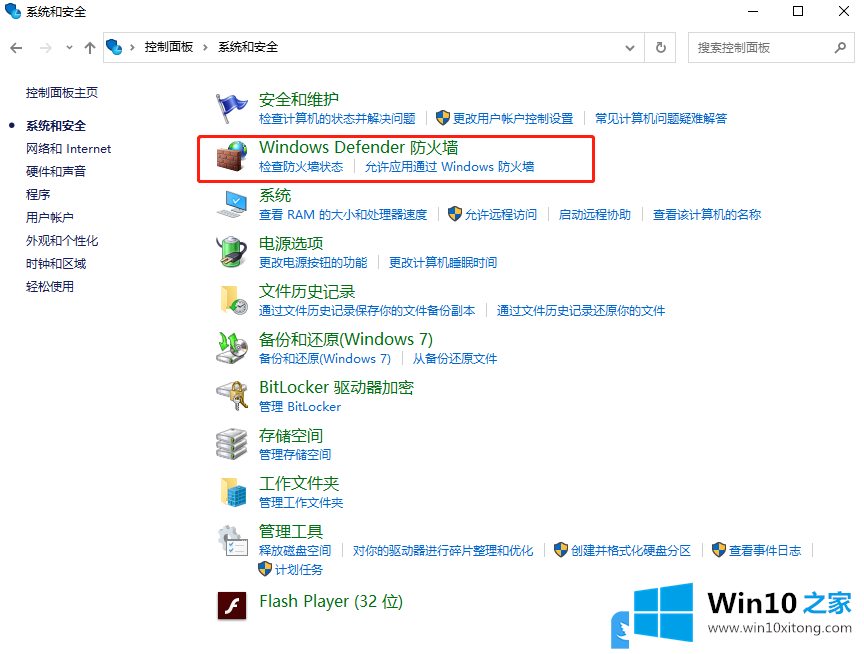The height and width of the screenshot is (654, 864).
Task: Open the 文件历史记录 heading link
Action: point(307,291)
